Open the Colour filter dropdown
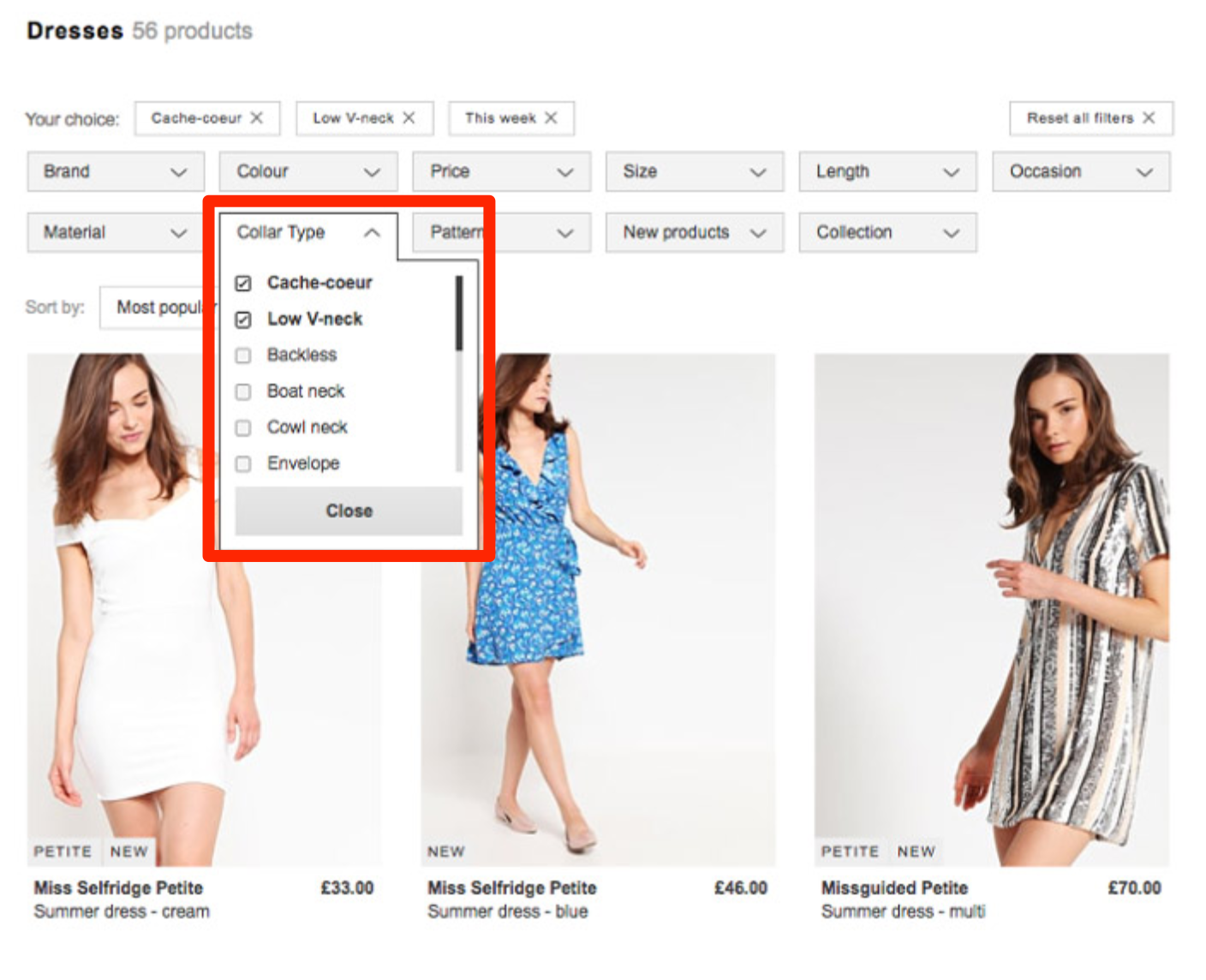Viewport: 1206px width, 980px height. click(308, 171)
